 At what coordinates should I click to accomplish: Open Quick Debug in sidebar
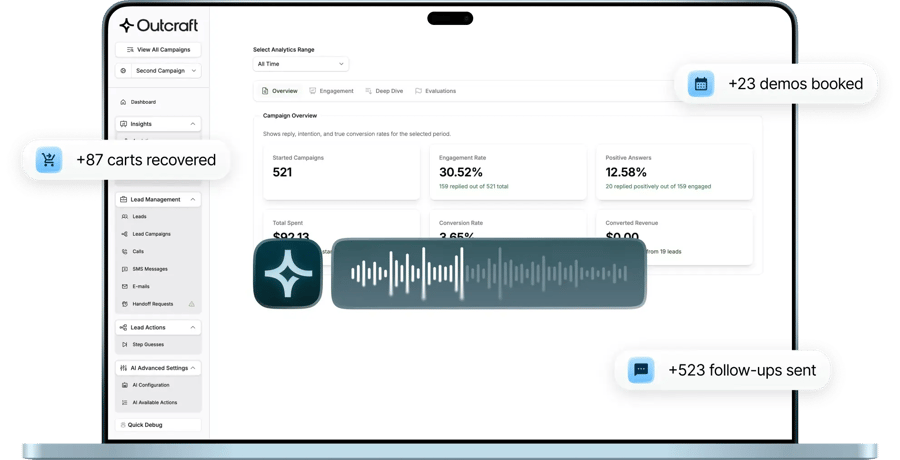pyautogui.click(x=158, y=425)
